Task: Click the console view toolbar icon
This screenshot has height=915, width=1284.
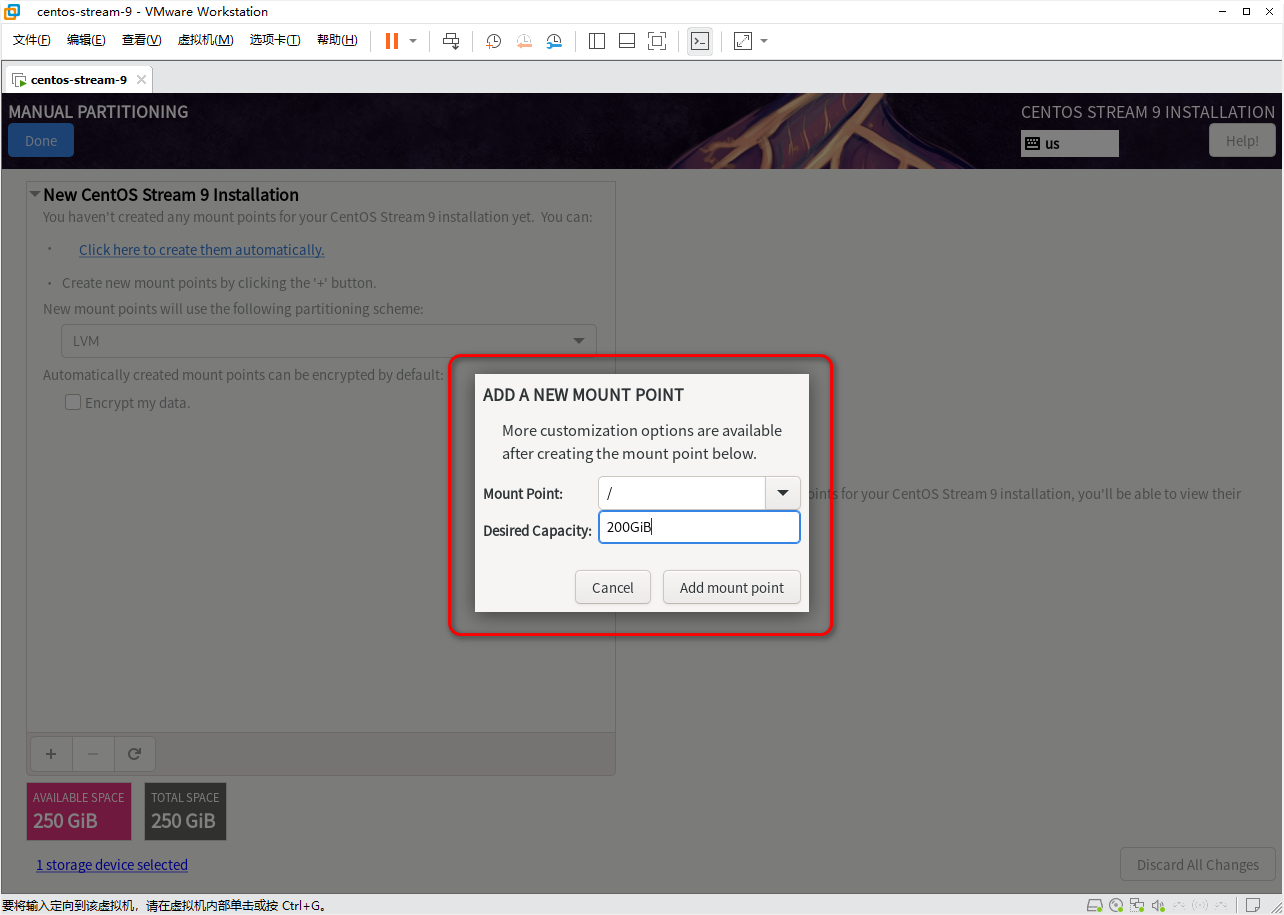Action: 700,41
